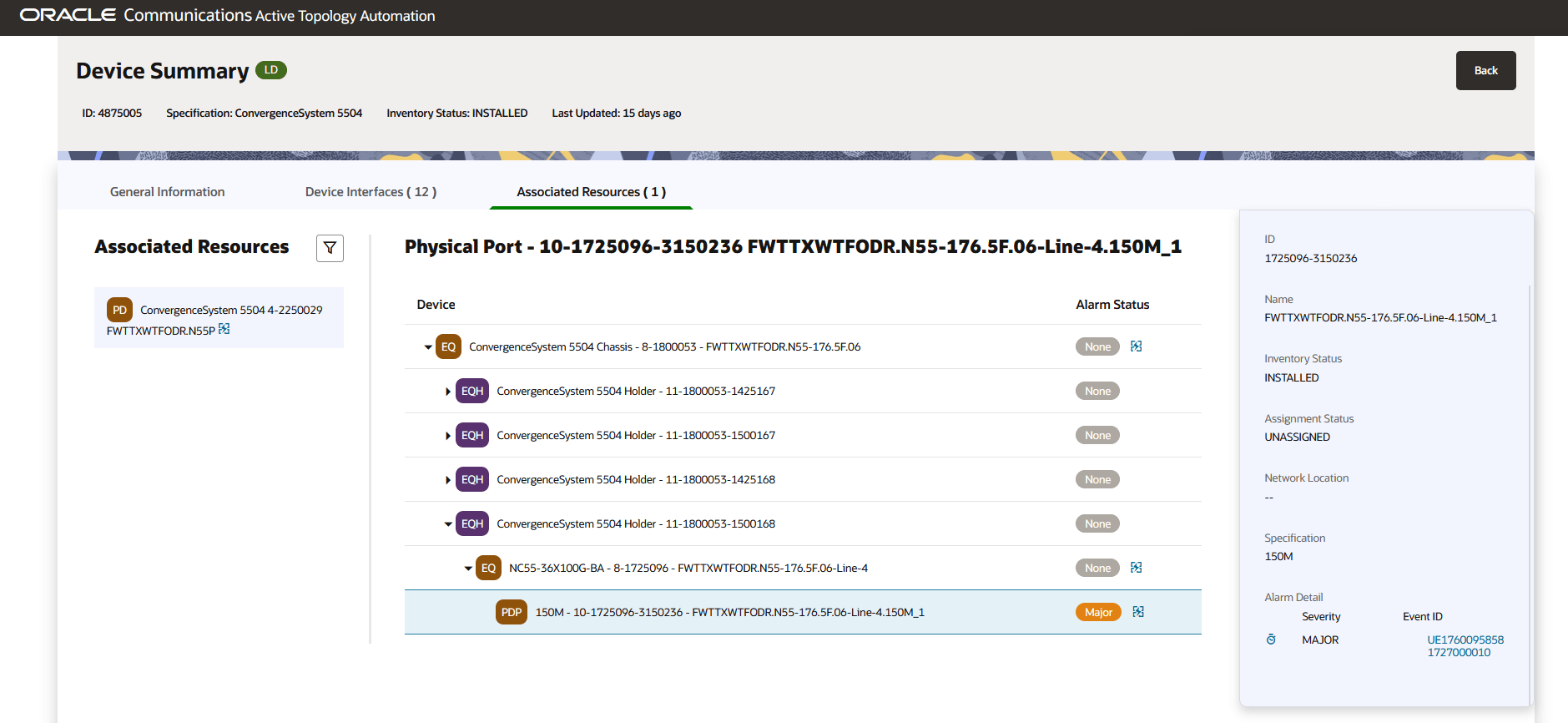The height and width of the screenshot is (723, 1568).
Task: Expand Holder 11-1800053-1425168
Action: tap(448, 480)
